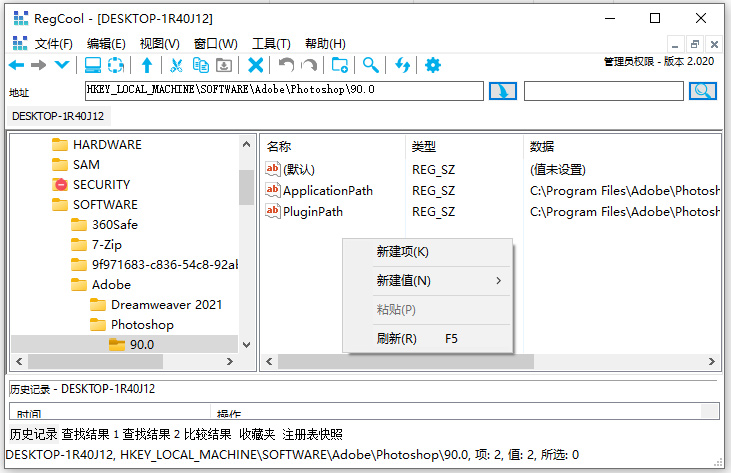731x473 pixels.
Task: Select the Photoshop key in tree
Action: [142, 325]
